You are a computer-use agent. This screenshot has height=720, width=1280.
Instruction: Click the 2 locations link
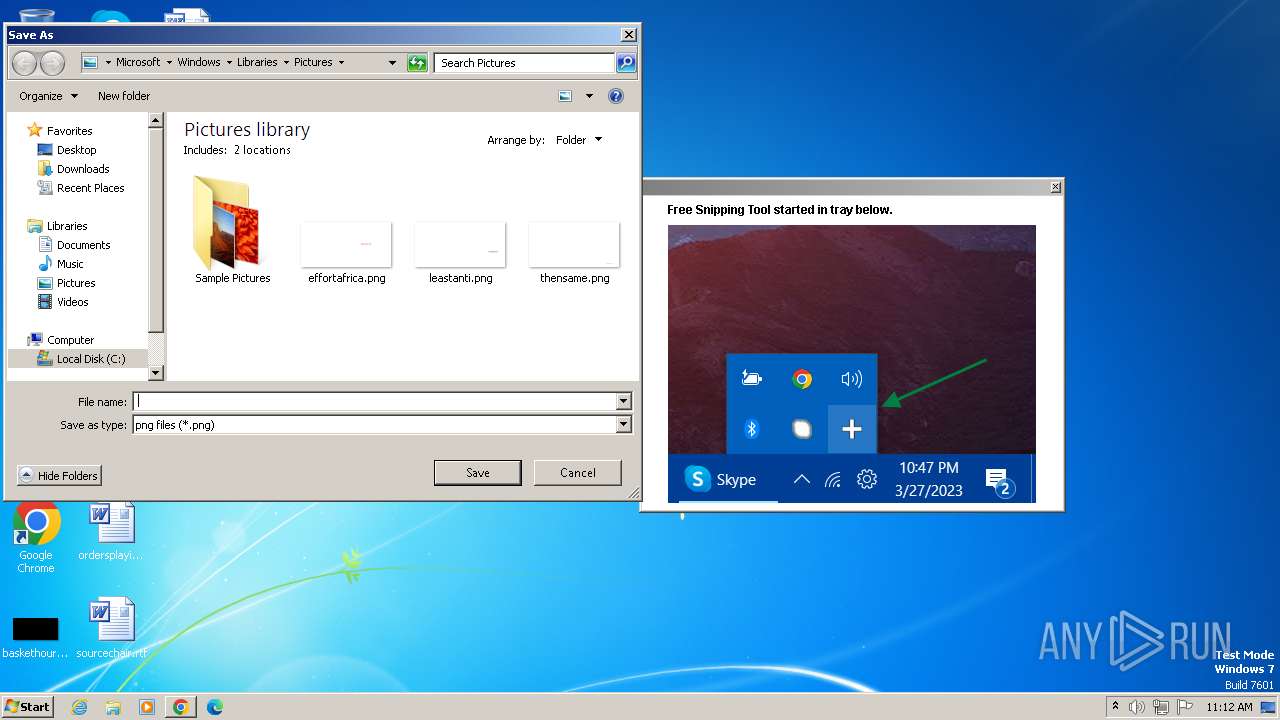pyautogui.click(x=262, y=150)
